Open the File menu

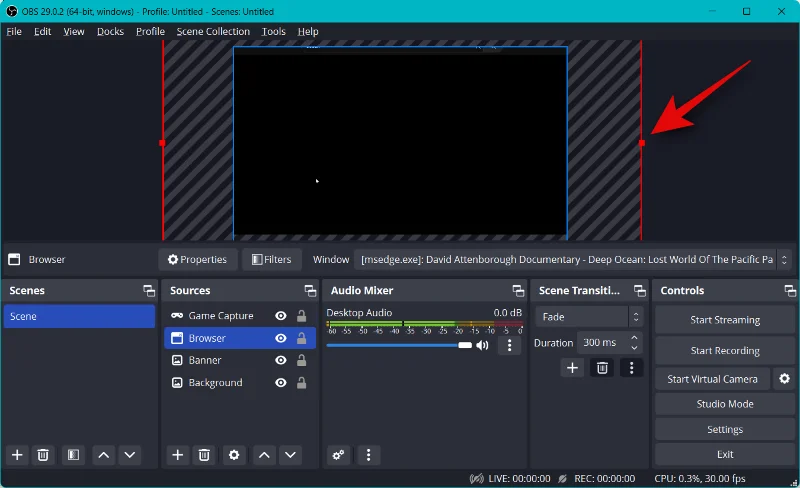[14, 31]
